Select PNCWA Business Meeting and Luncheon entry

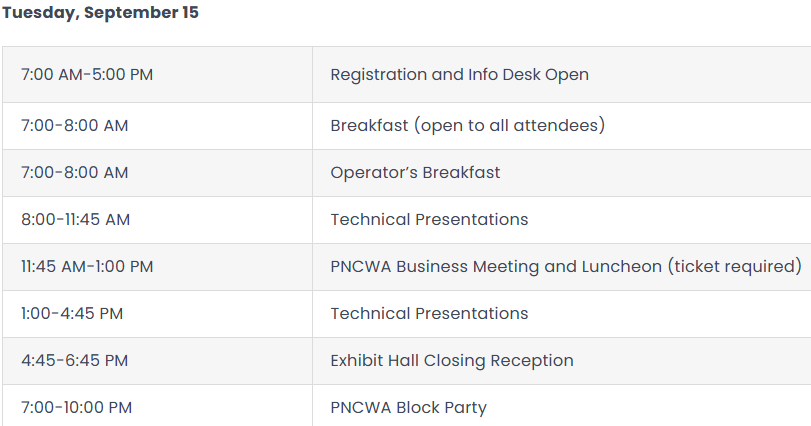(566, 267)
